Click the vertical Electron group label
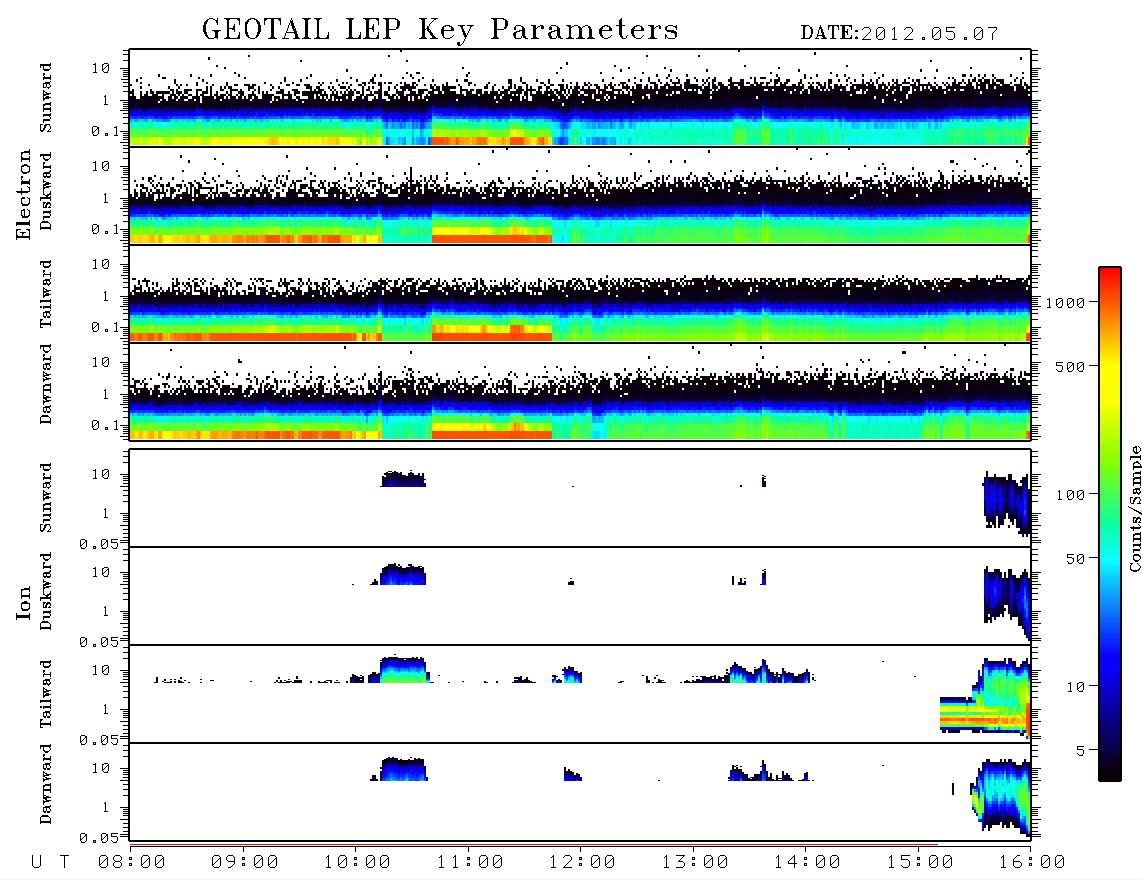This screenshot has width=1142, height=880. tap(23, 194)
